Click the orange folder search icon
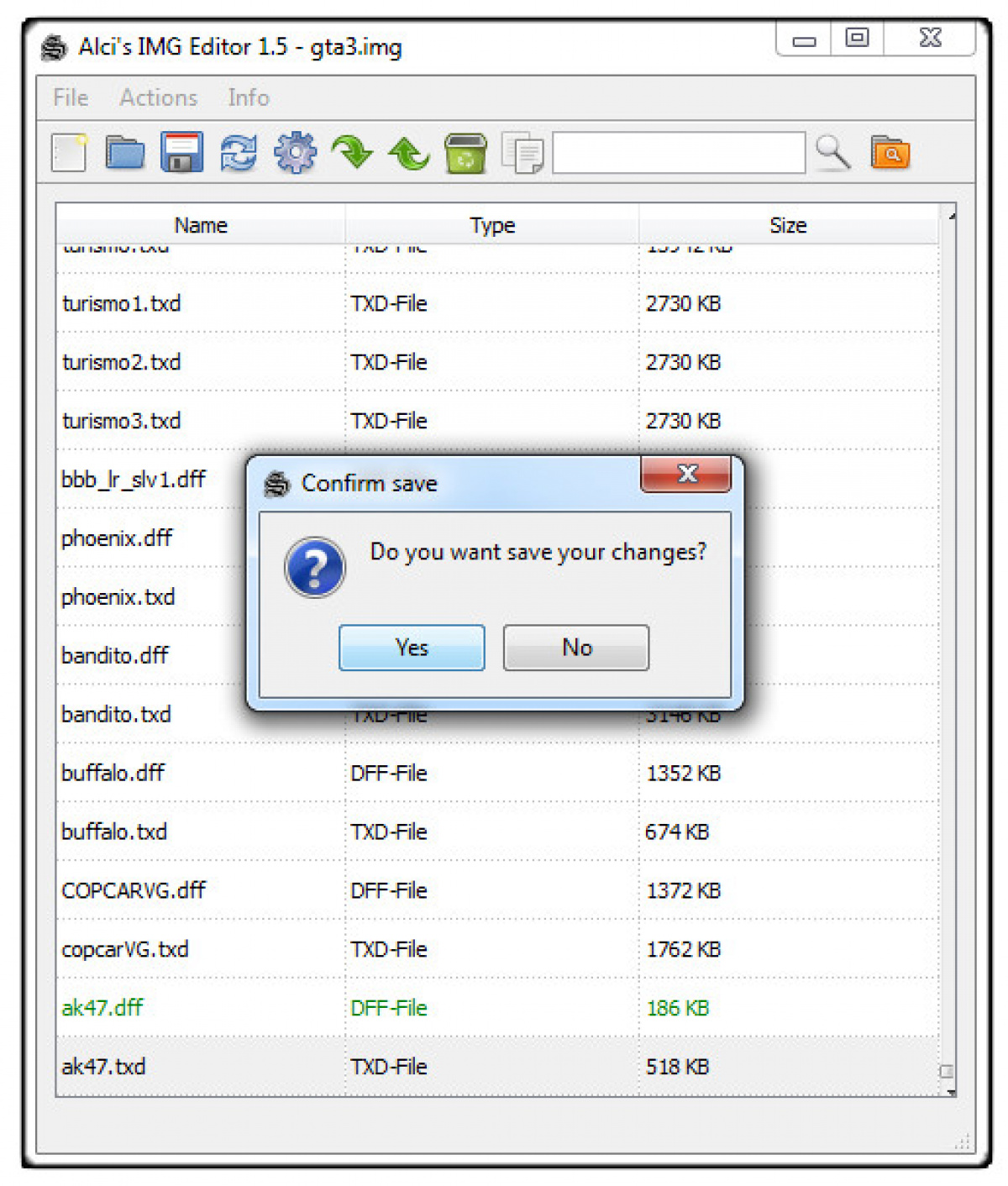Image resolution: width=1008 pixels, height=1186 pixels. [890, 153]
